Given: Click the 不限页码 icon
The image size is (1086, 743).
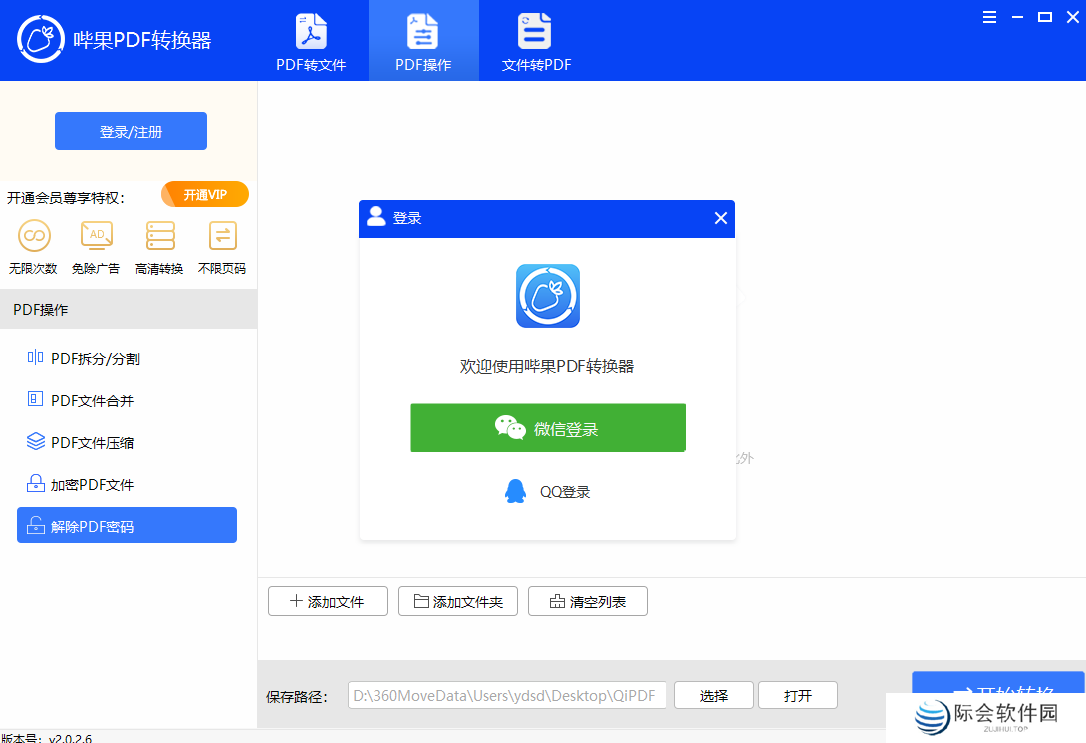Looking at the screenshot, I should [222, 236].
